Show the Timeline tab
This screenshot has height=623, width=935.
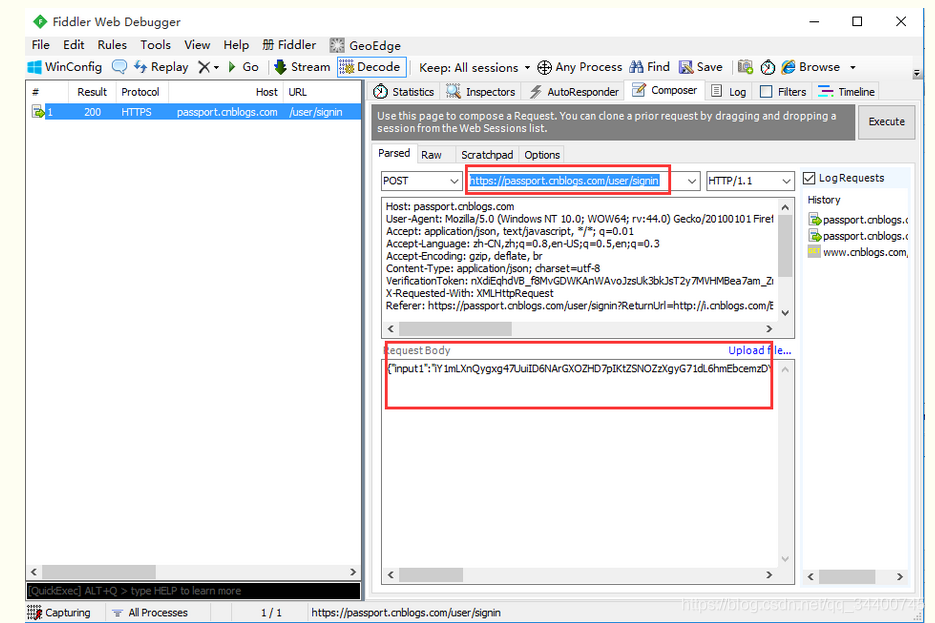point(846,92)
